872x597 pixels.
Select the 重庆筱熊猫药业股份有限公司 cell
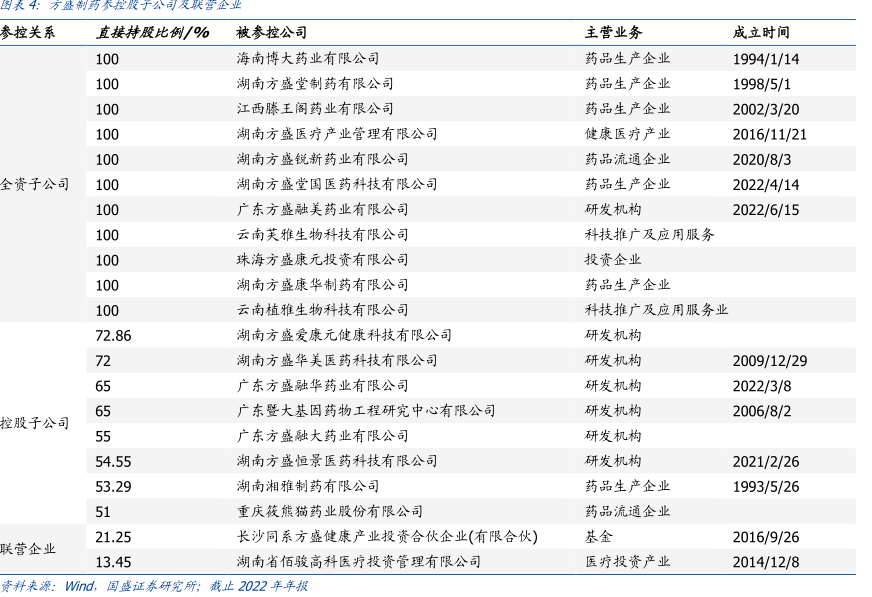click(329, 511)
